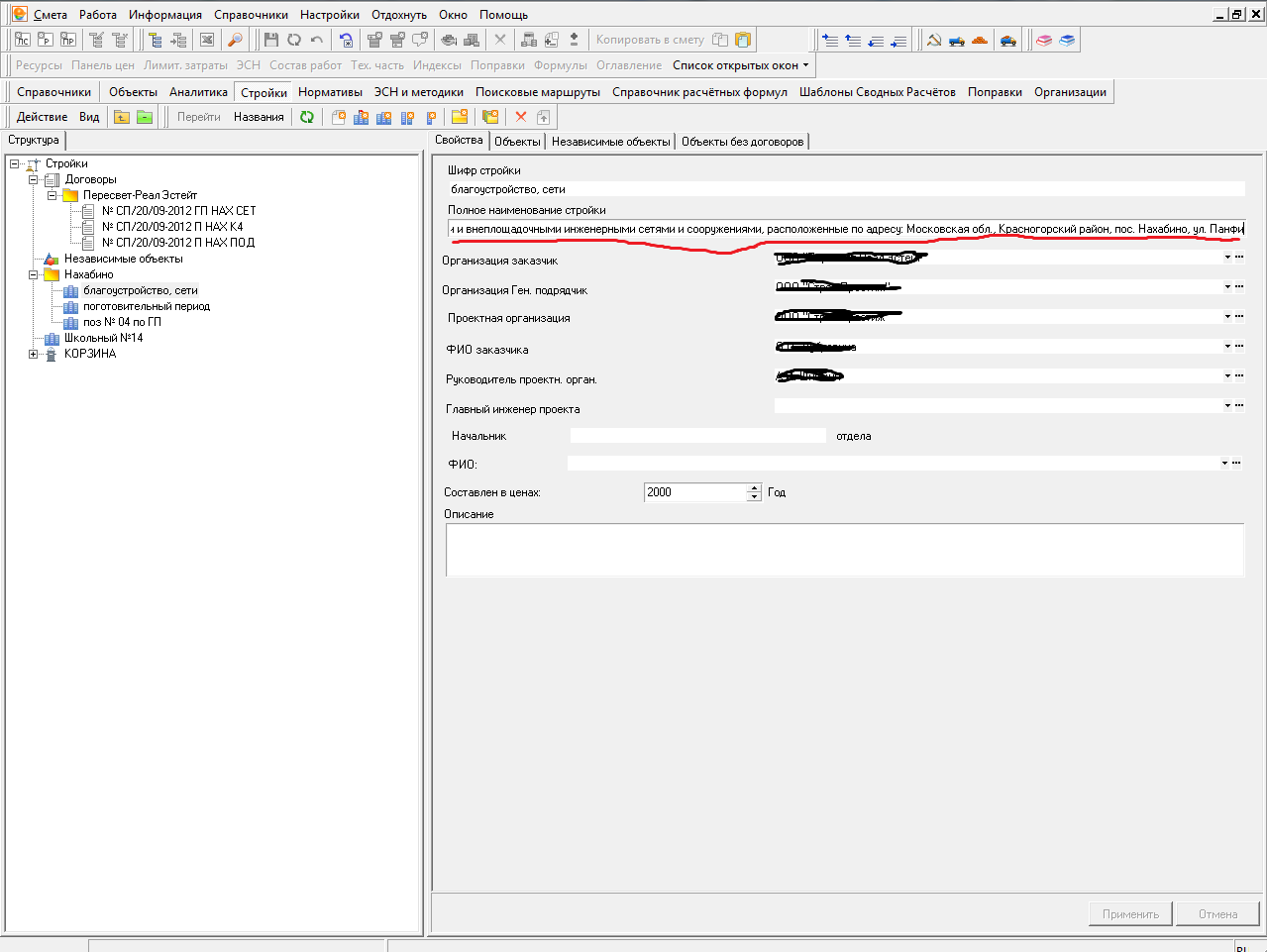Click the paste clipboard icon after Копировать в смету

(x=743, y=40)
